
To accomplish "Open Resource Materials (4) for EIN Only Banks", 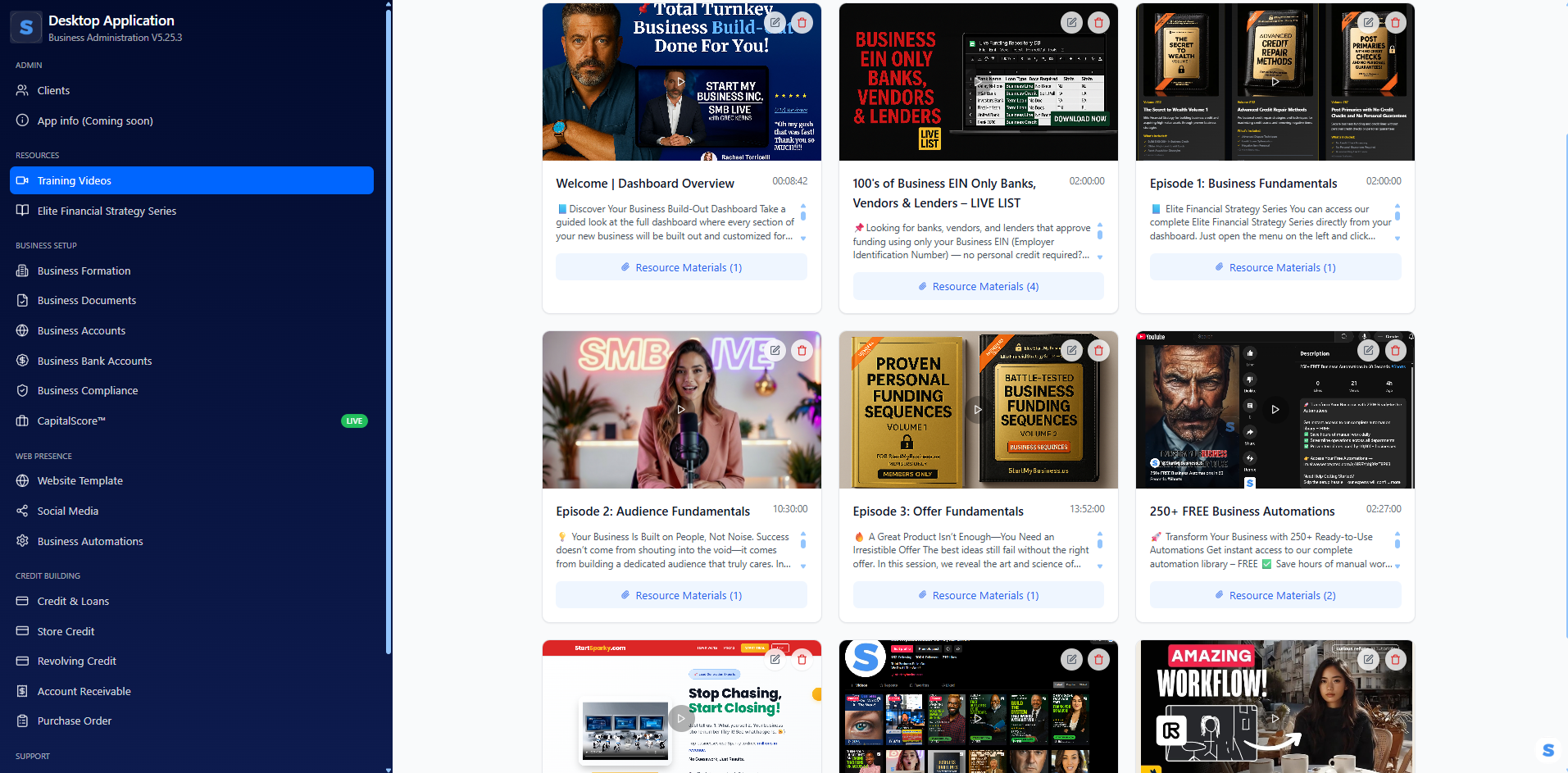I will (x=978, y=286).
